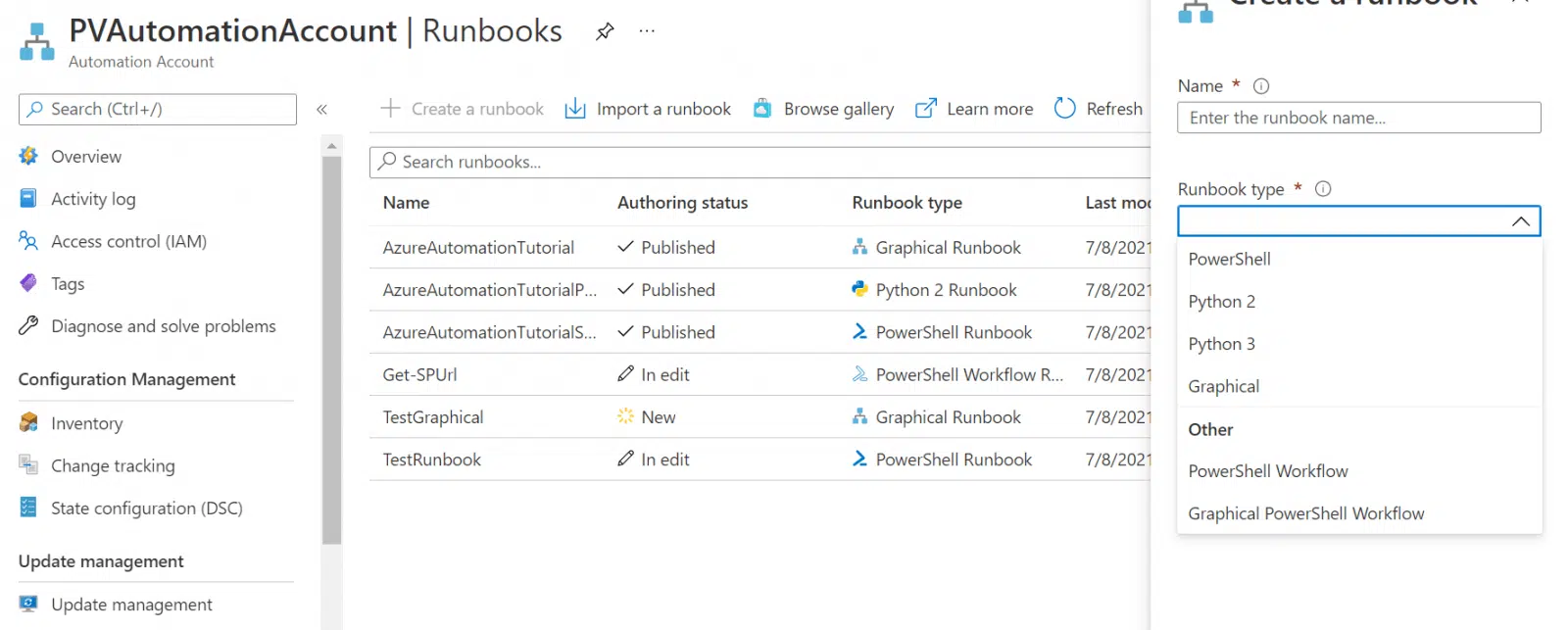Select Python 3 runbook type
Screen dimensions: 1568x630
pyautogui.click(x=1359, y=343)
